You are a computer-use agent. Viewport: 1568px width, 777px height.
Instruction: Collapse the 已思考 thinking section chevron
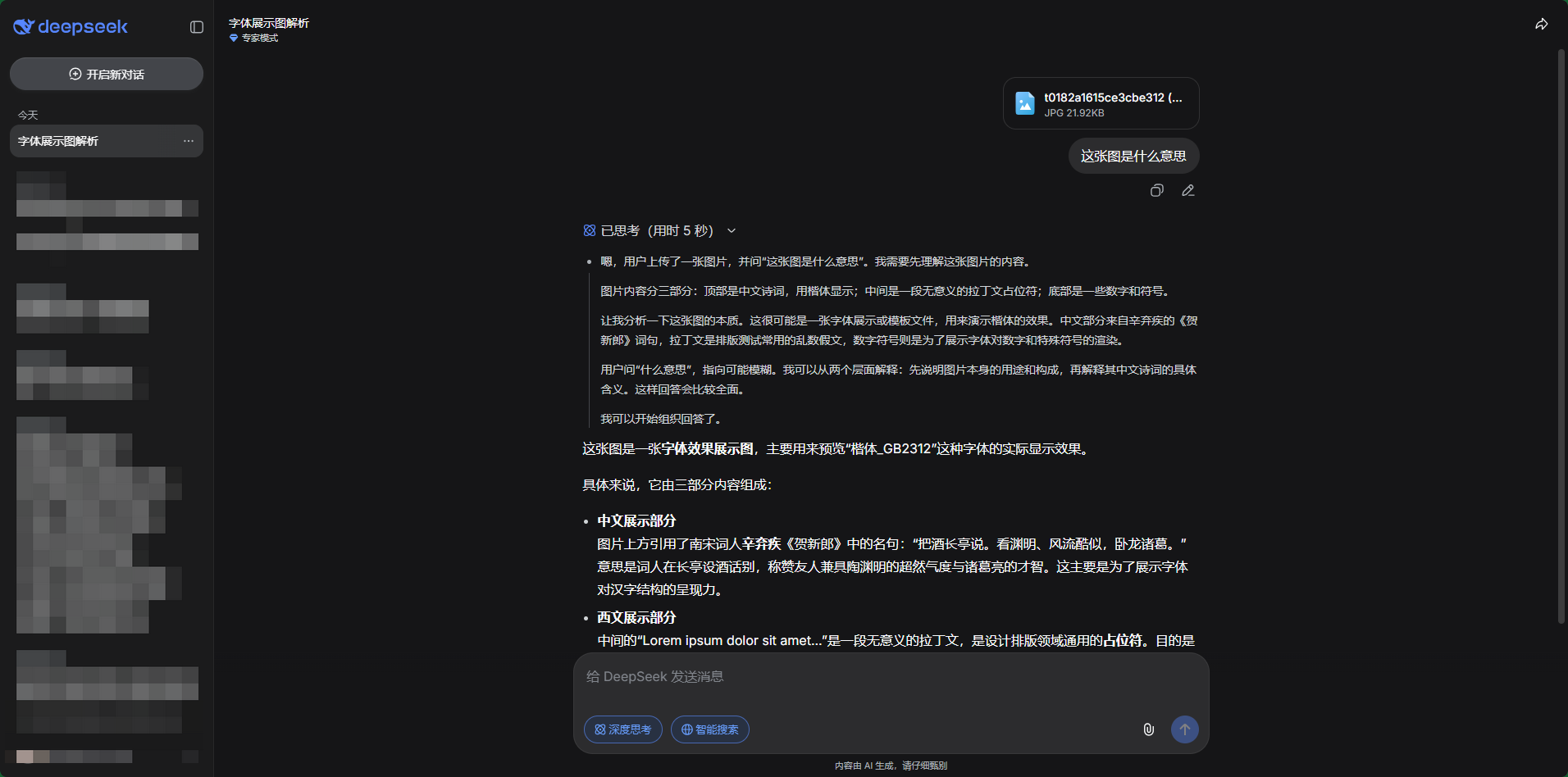point(732,231)
